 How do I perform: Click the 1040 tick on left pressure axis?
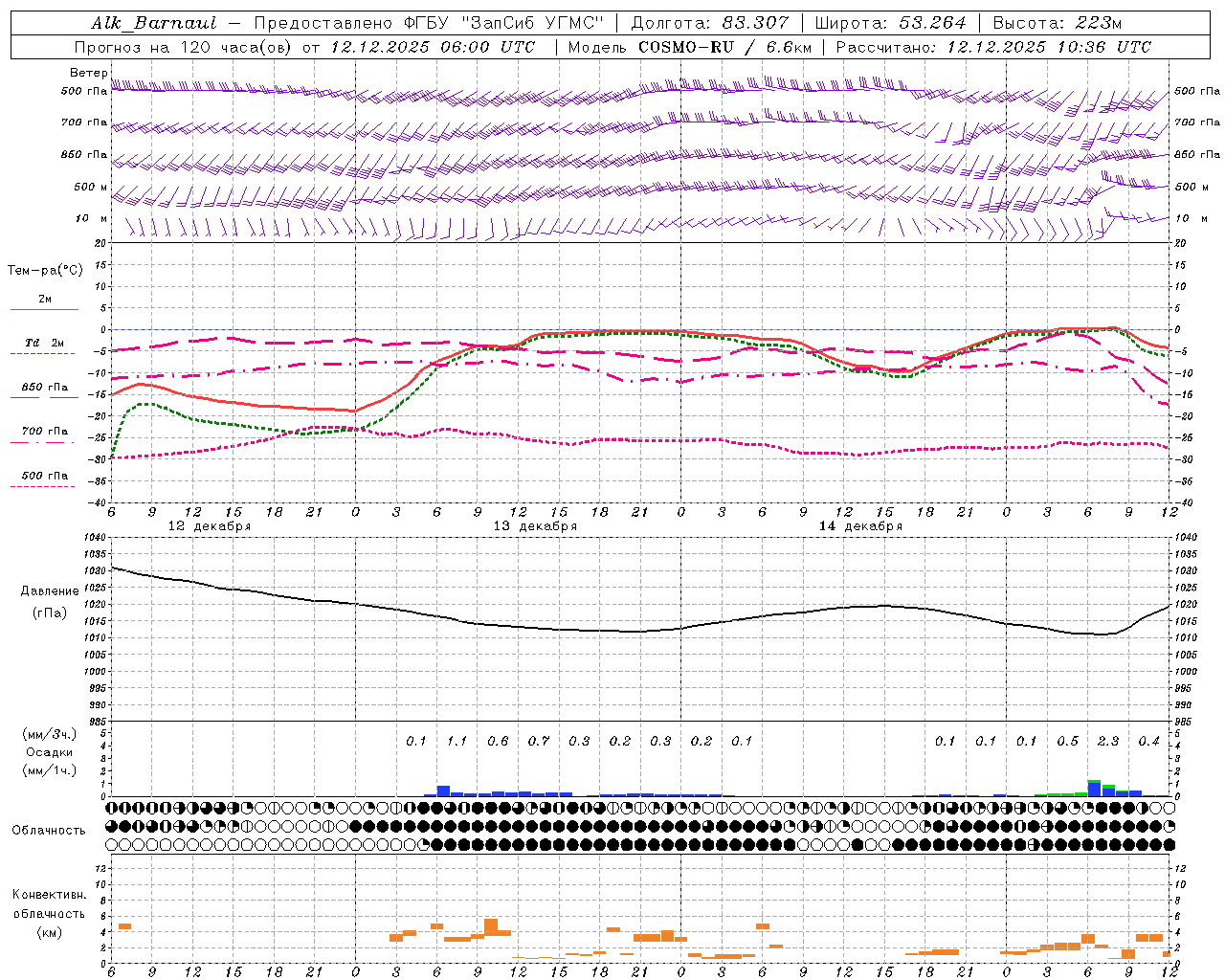point(94,537)
